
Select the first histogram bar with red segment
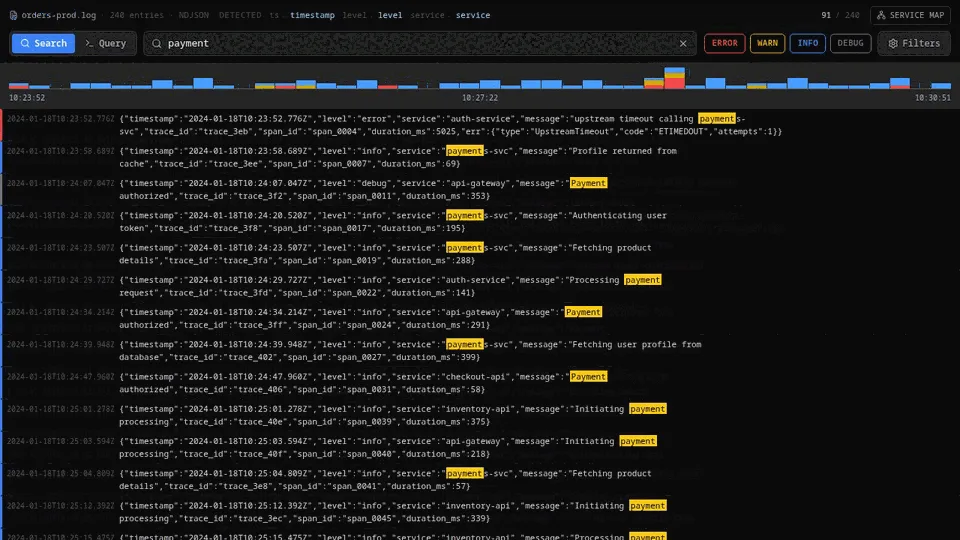[x=18, y=86]
